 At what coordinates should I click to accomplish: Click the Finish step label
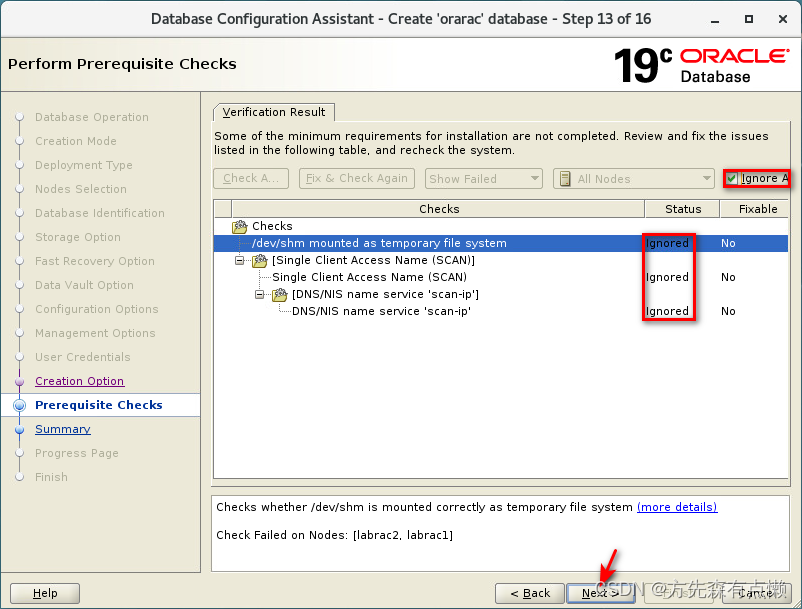point(51,477)
